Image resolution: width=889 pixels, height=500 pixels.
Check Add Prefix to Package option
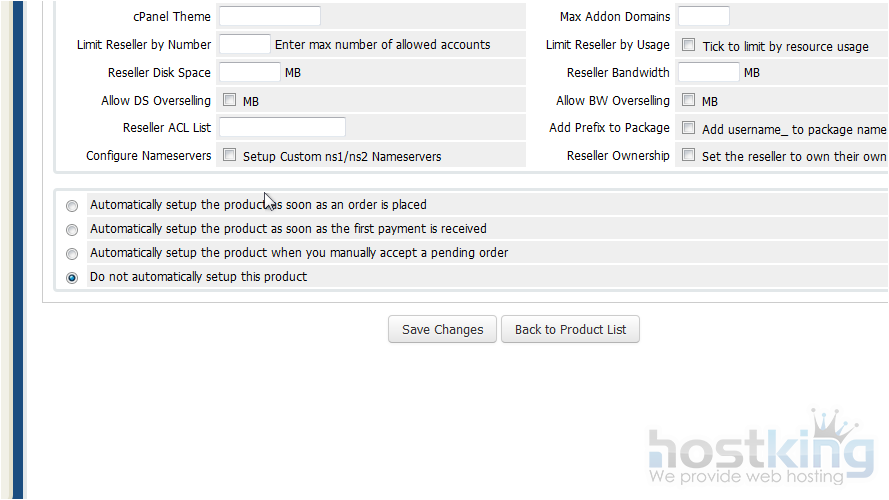point(689,128)
